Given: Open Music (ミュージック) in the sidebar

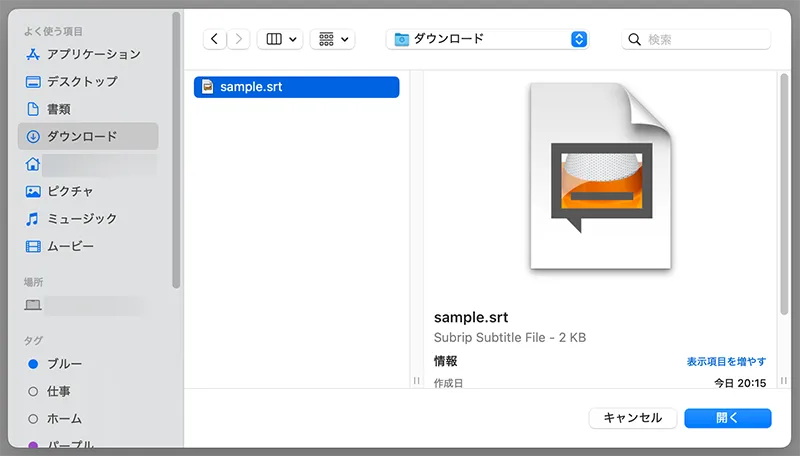Looking at the screenshot, I should [88, 219].
